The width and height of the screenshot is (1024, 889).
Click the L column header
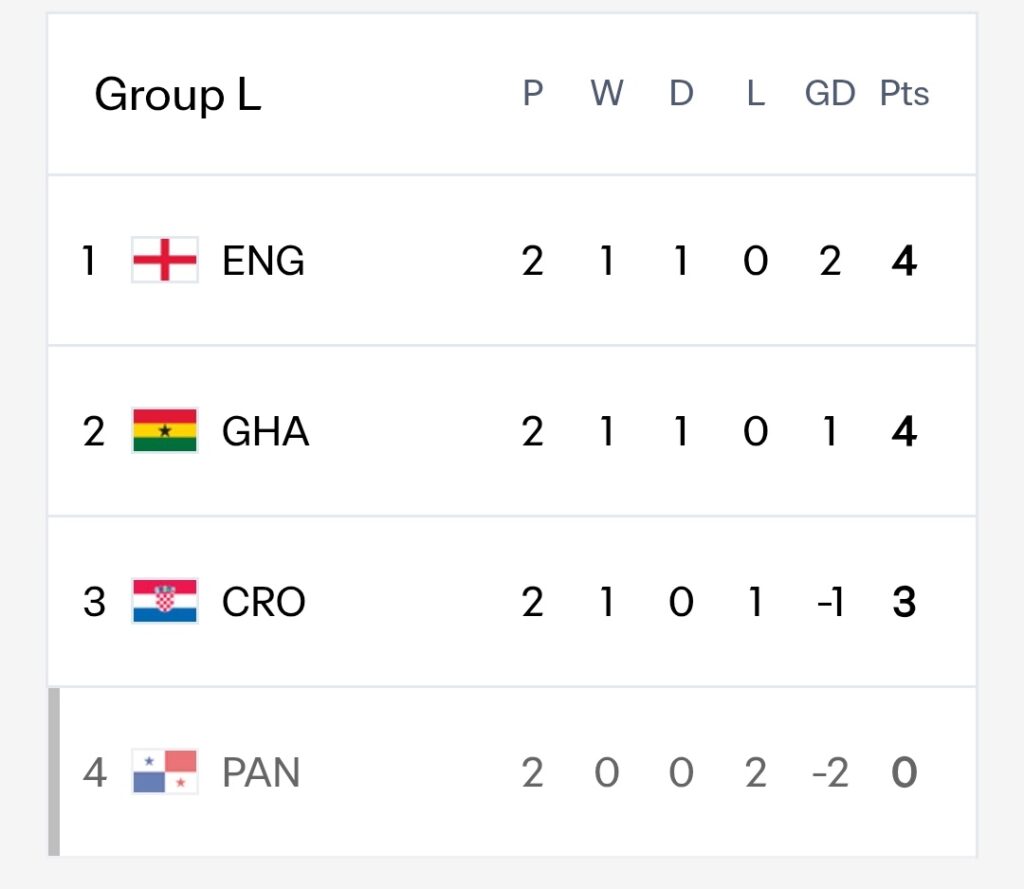tap(756, 93)
